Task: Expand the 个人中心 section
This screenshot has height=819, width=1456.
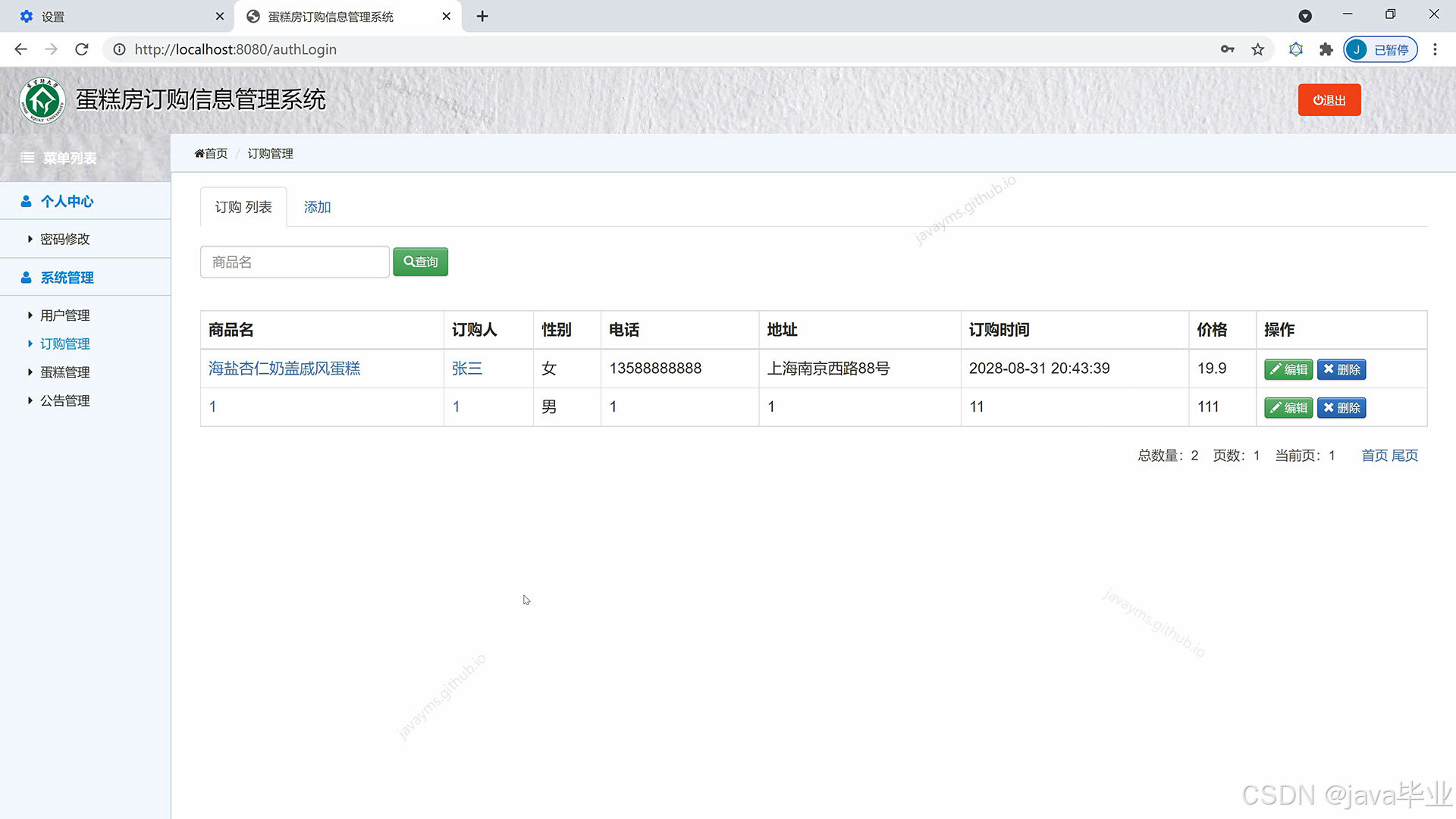Action: (85, 201)
